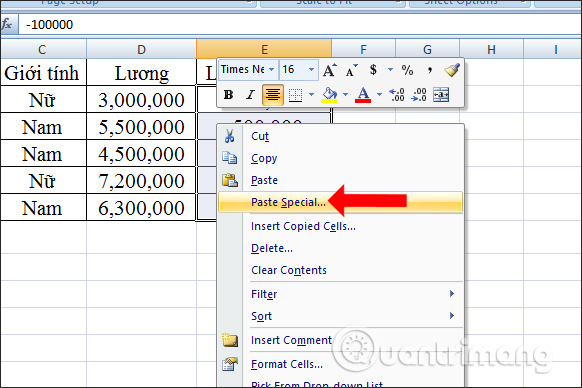Select column E header
The height and width of the screenshot is (388, 582).
point(264,49)
